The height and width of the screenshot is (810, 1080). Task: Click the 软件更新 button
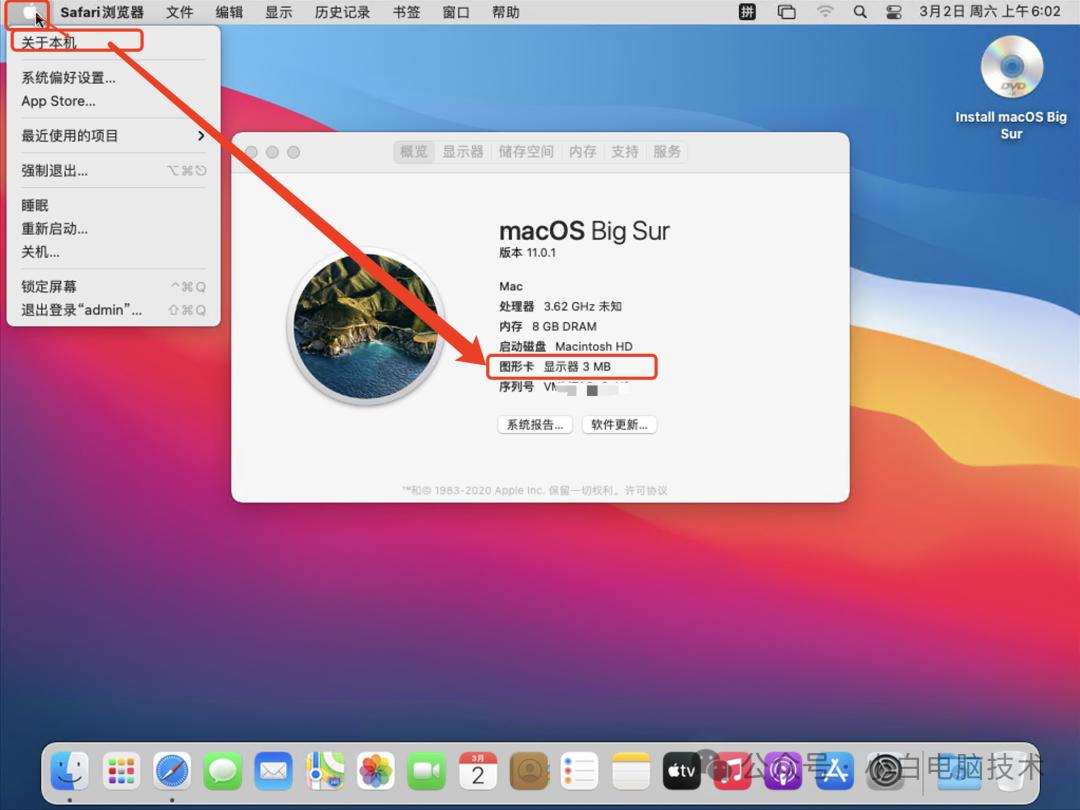pos(619,424)
